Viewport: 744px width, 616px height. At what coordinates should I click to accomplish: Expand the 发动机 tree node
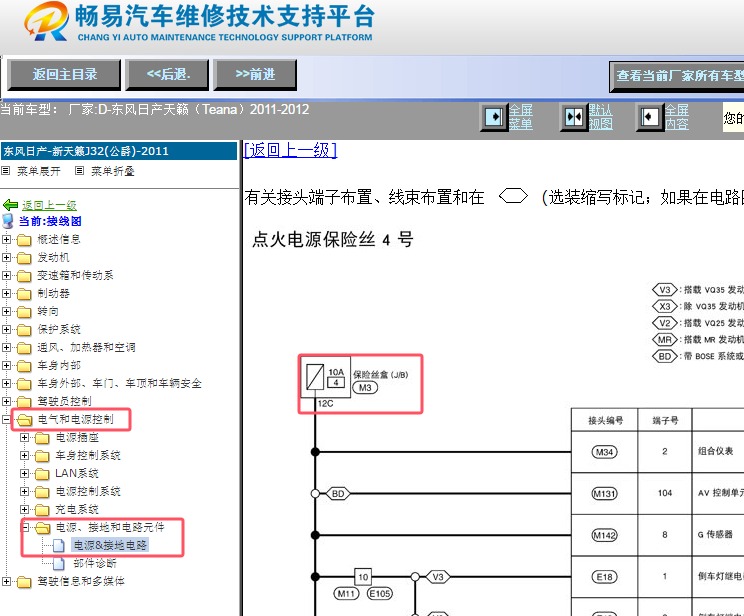[6, 257]
